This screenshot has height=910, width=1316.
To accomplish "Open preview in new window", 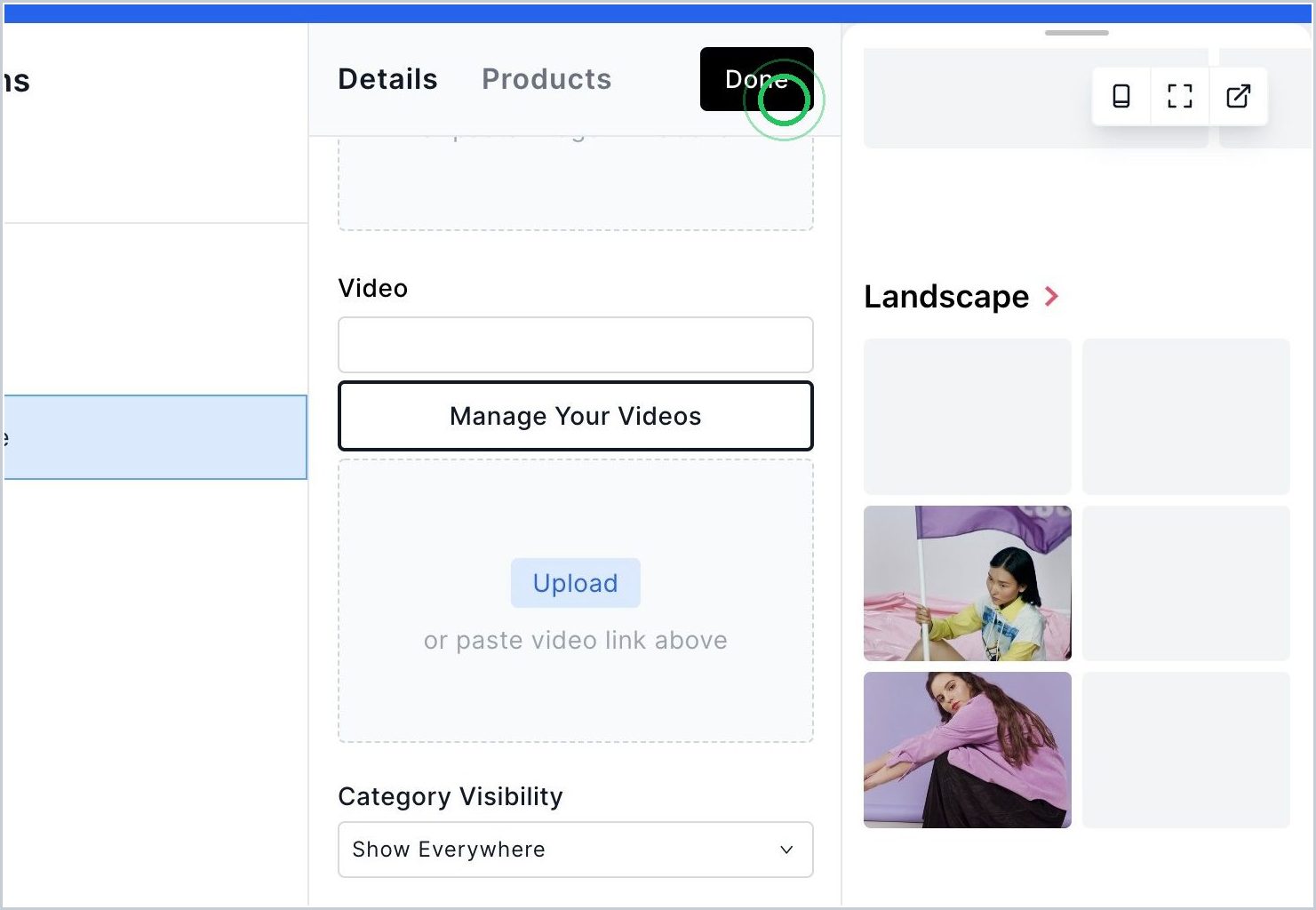I will (x=1238, y=96).
